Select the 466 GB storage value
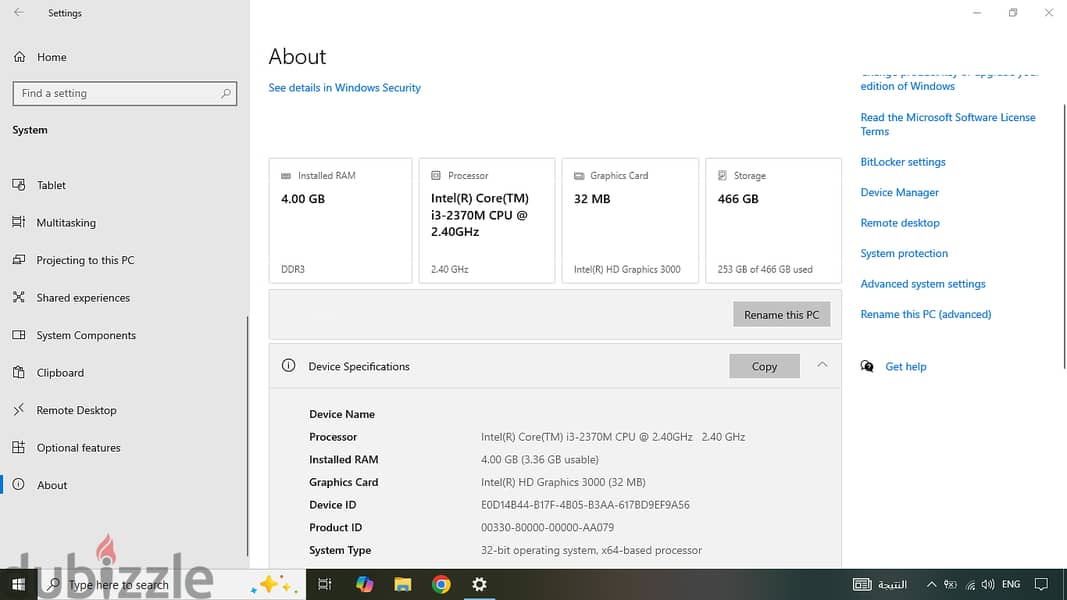 pyautogui.click(x=738, y=199)
